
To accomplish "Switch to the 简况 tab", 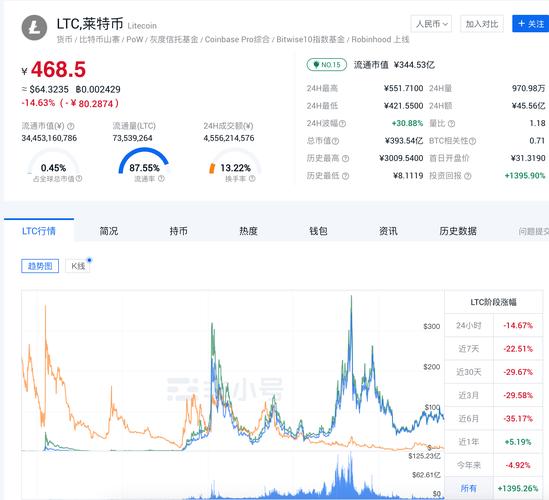I will click(x=109, y=231).
